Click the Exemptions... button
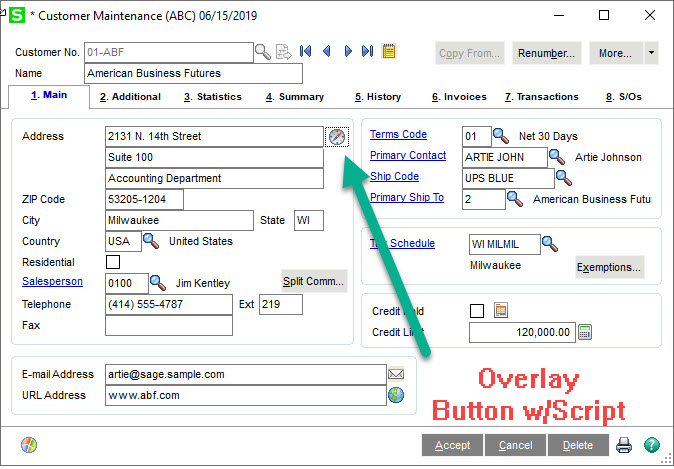The width and height of the screenshot is (674, 469). click(x=610, y=267)
